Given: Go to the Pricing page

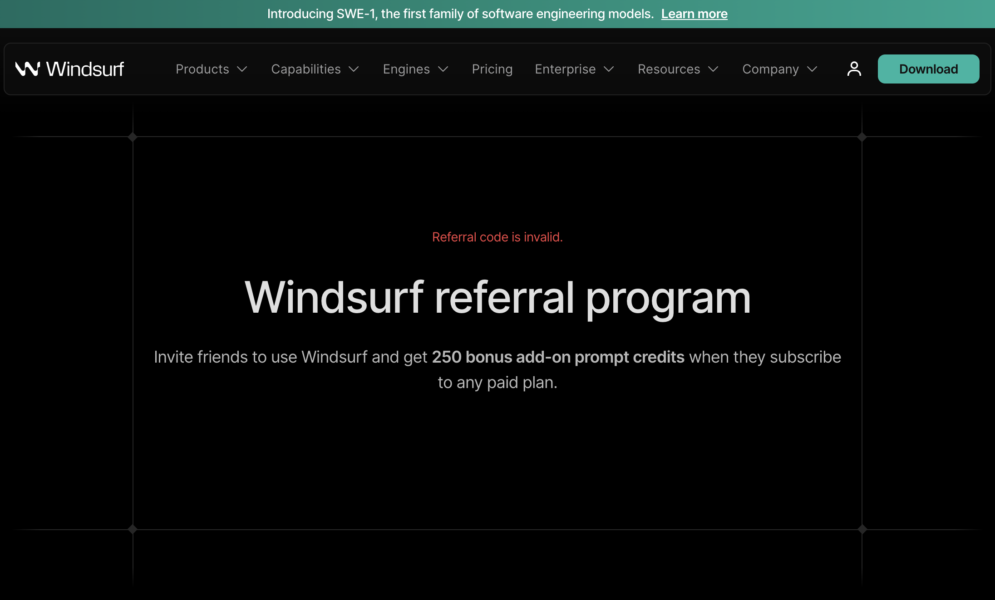Looking at the screenshot, I should pyautogui.click(x=492, y=68).
